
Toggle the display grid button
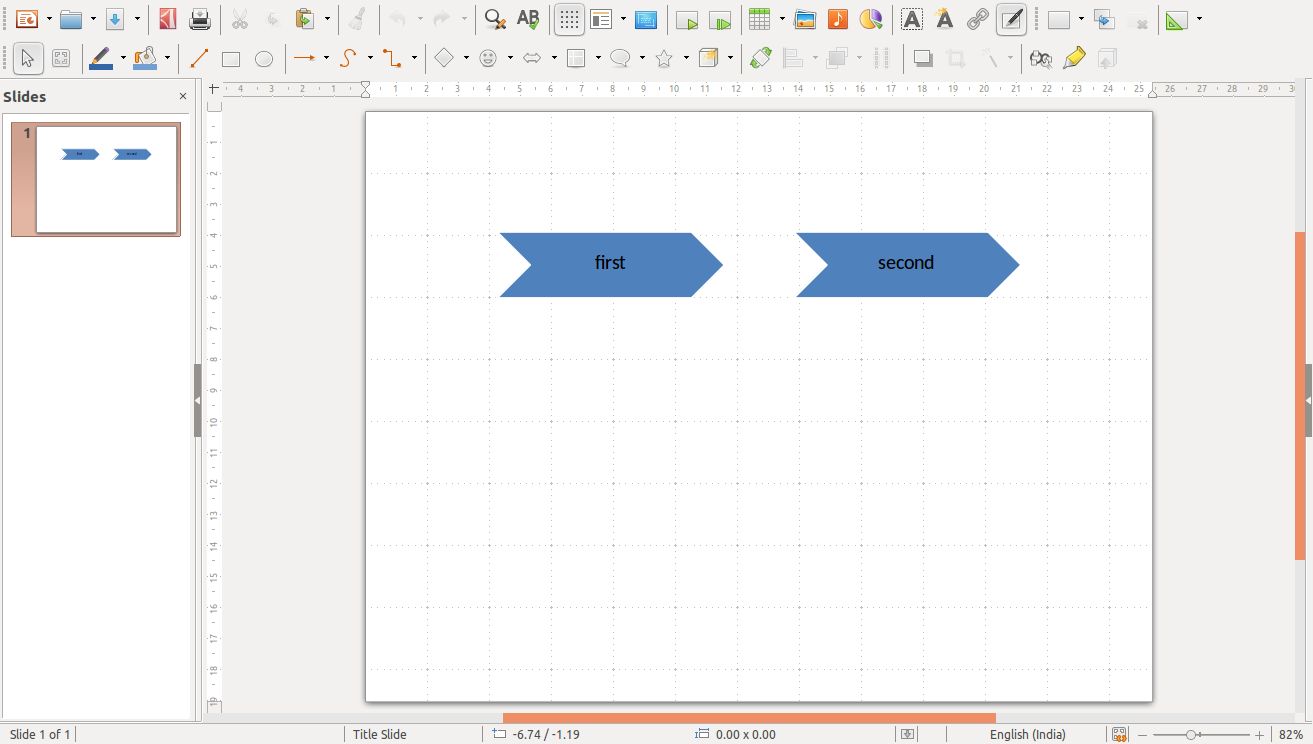570,19
